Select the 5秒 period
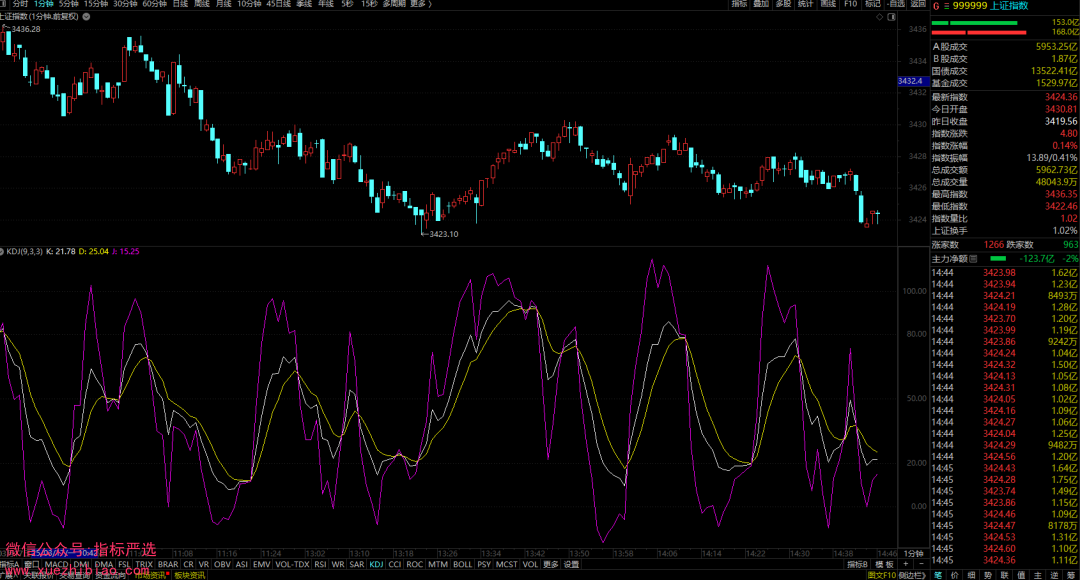 [x=347, y=3]
